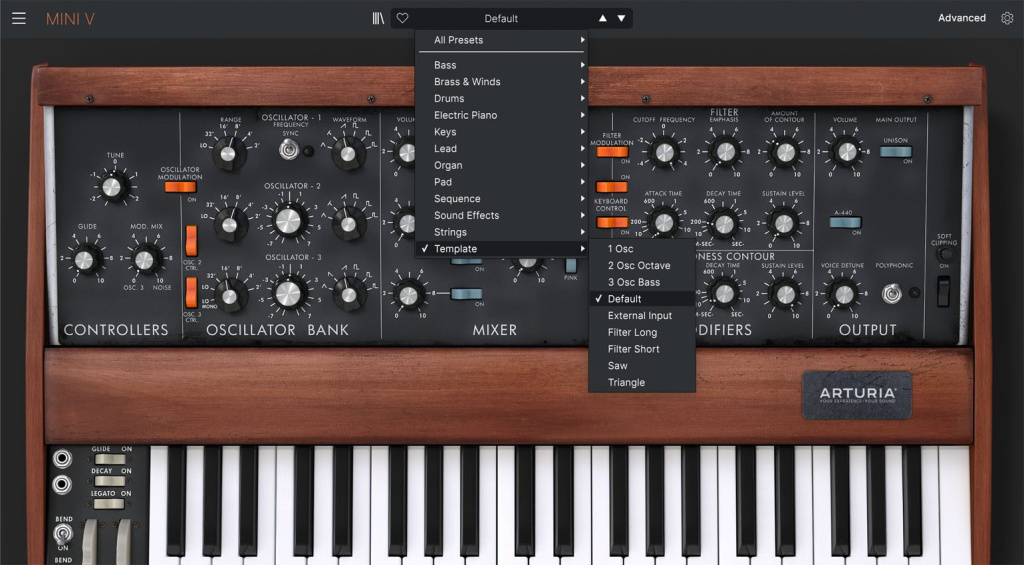The width and height of the screenshot is (1024, 565).
Task: Toggle the Filter Modulation switch
Action: [612, 152]
